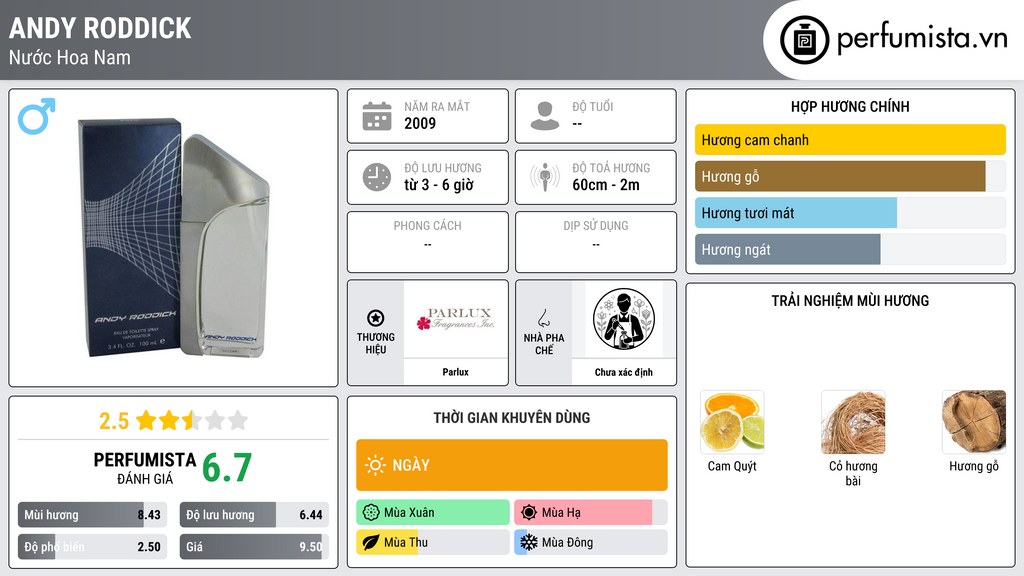Click the blue male gender symbol
The image size is (1024, 576).
point(37,116)
